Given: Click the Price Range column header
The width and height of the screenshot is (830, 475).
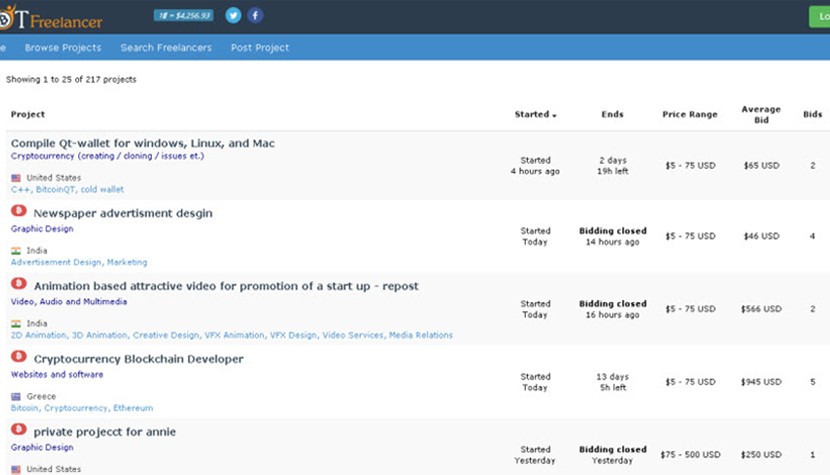Looking at the screenshot, I should (689, 115).
